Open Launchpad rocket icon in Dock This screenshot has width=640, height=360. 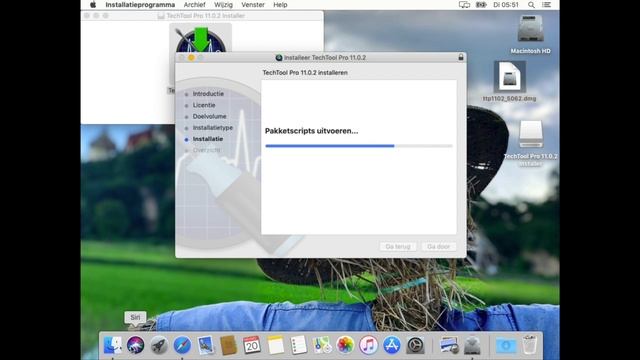[x=158, y=345]
